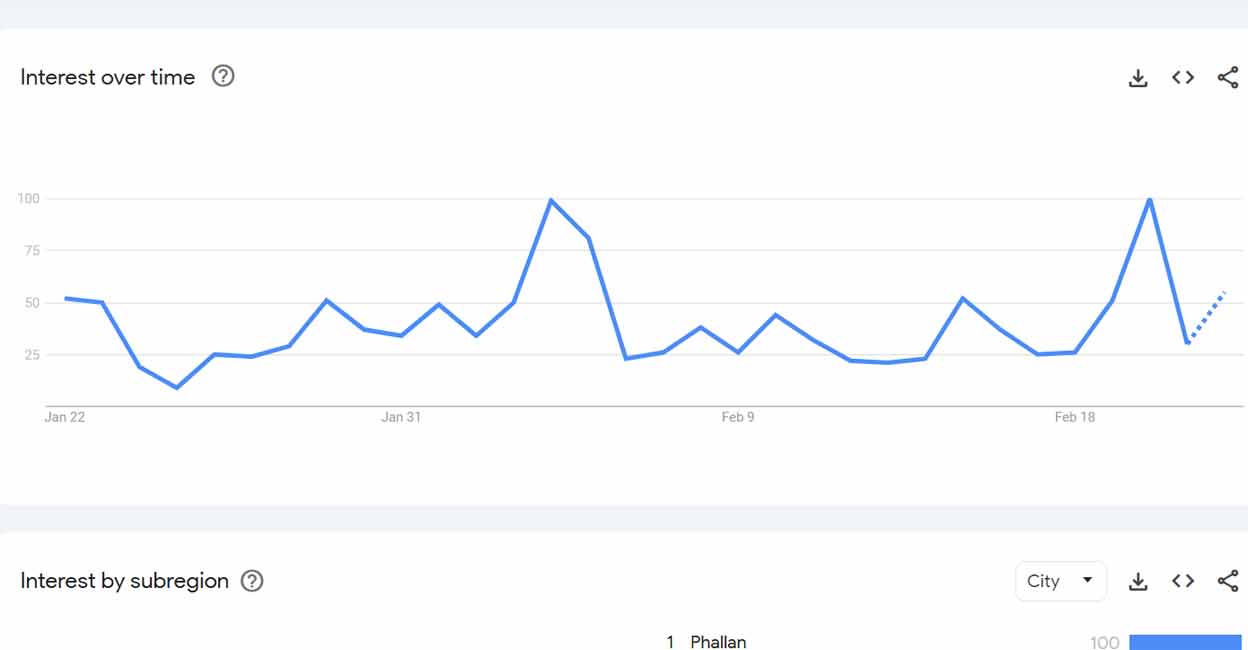
Task: Open the City dropdown
Action: pyautogui.click(x=1060, y=581)
